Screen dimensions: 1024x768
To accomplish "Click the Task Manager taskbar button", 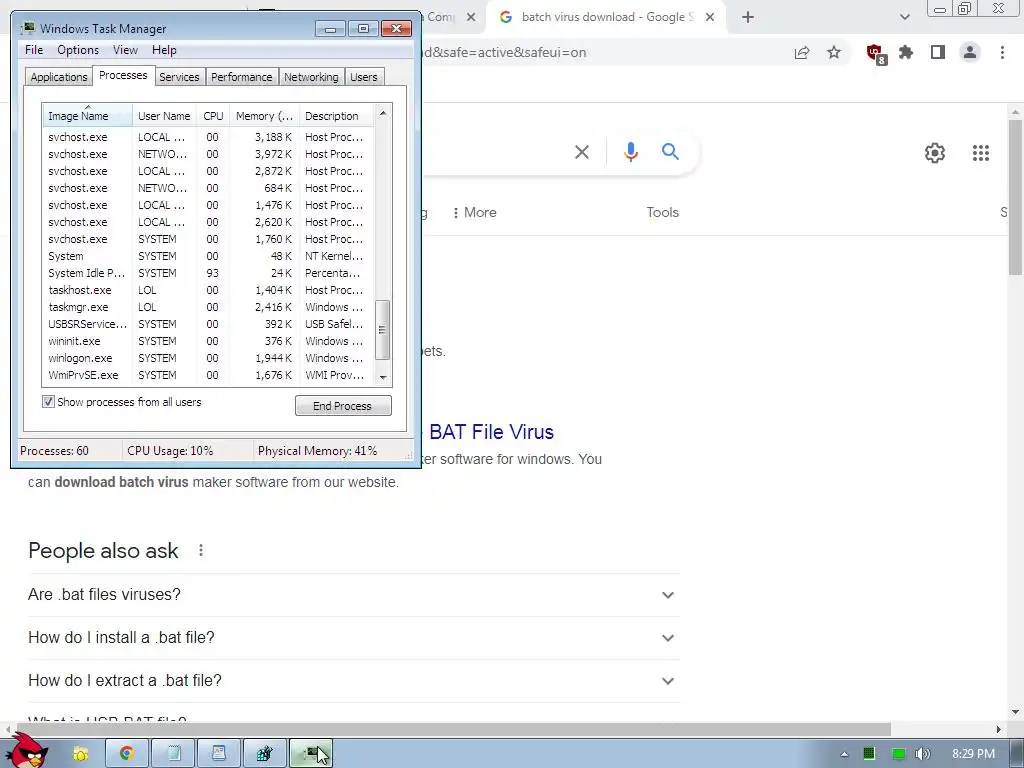I will point(311,754).
